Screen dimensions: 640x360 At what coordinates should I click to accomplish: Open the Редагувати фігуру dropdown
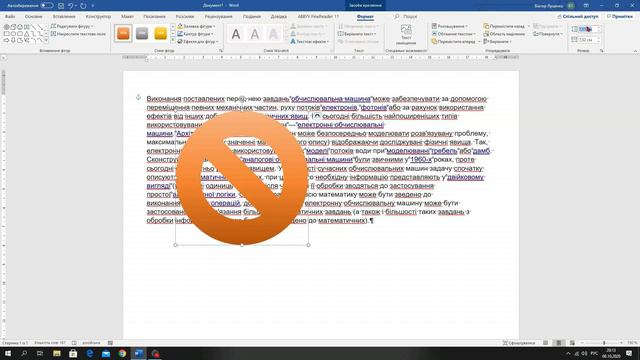72,26
